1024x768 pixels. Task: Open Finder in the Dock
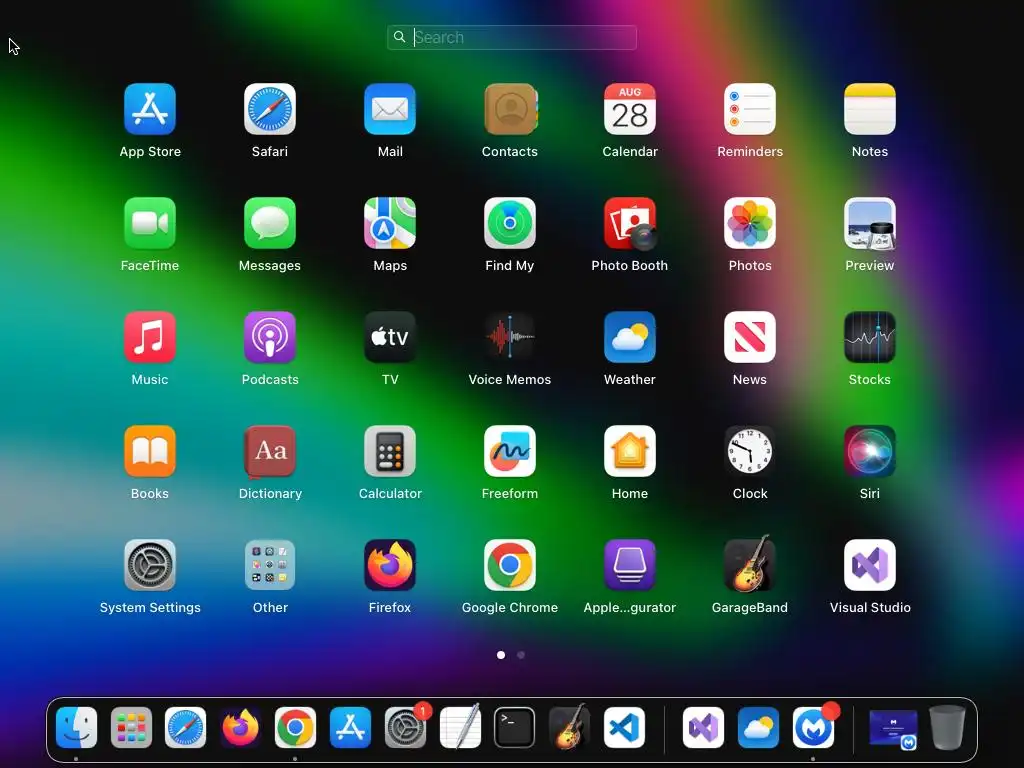click(x=76, y=728)
